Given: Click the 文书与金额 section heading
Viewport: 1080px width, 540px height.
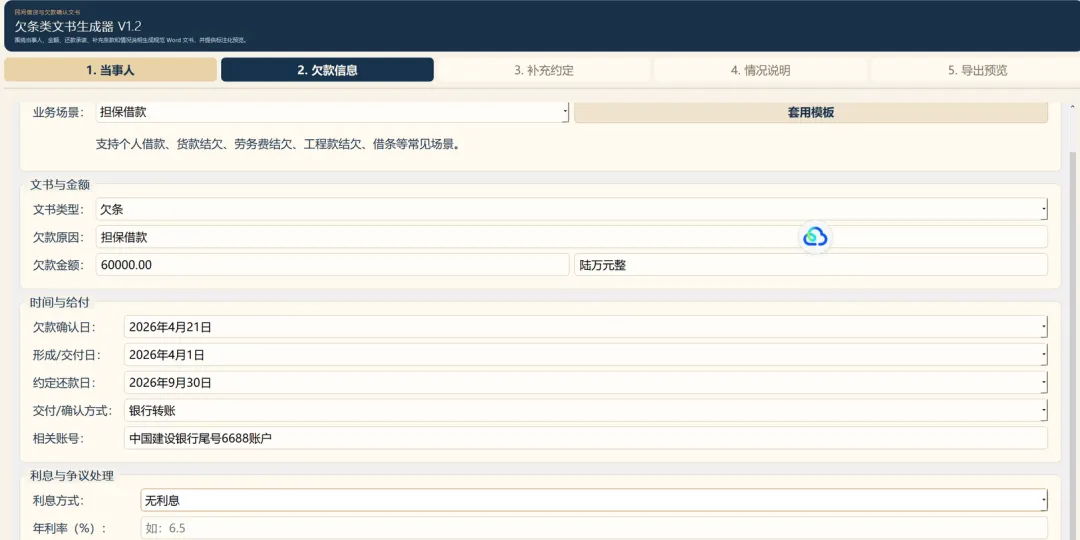Looking at the screenshot, I should [x=60, y=185].
